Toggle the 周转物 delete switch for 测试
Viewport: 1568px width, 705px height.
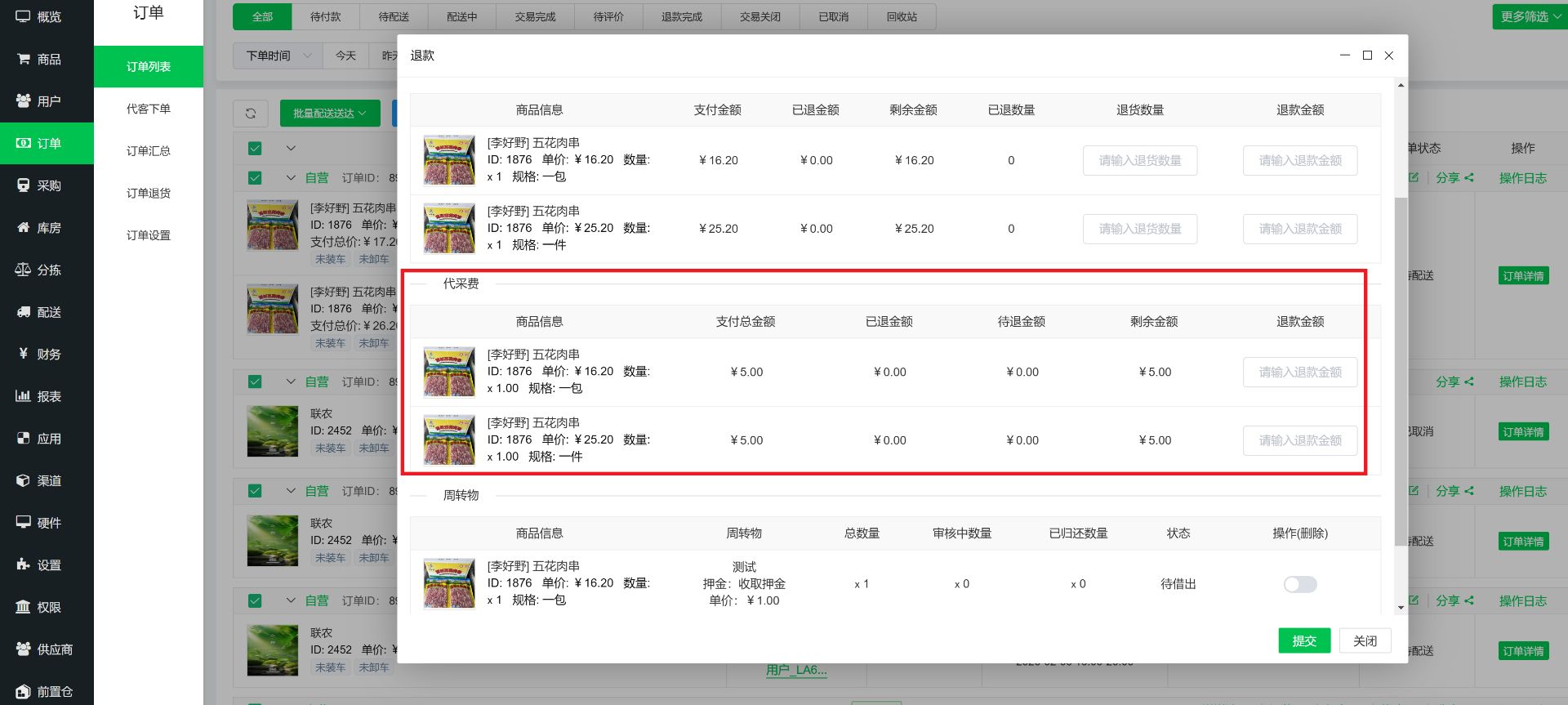[x=1300, y=584]
